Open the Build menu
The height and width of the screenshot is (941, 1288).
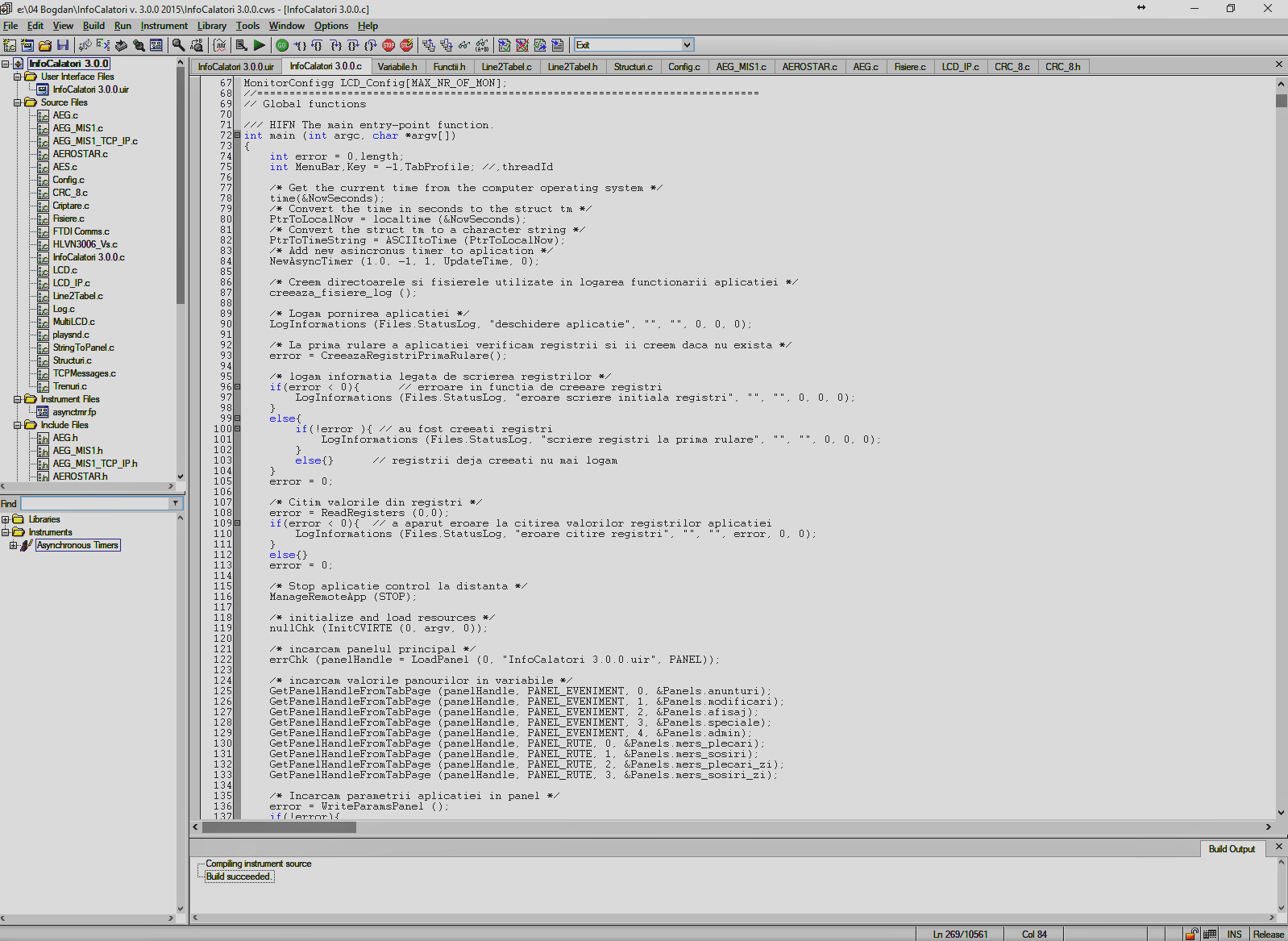[x=93, y=26]
